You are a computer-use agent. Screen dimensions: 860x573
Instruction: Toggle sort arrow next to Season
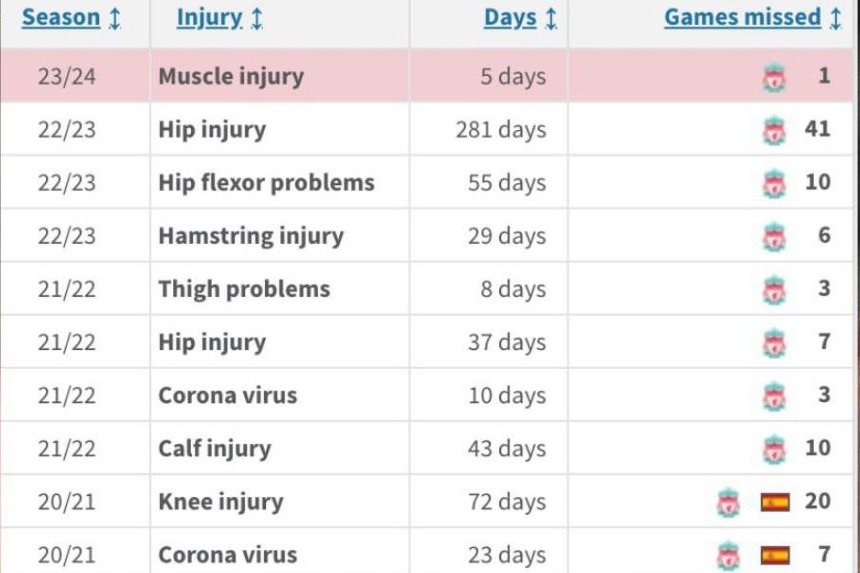[114, 18]
